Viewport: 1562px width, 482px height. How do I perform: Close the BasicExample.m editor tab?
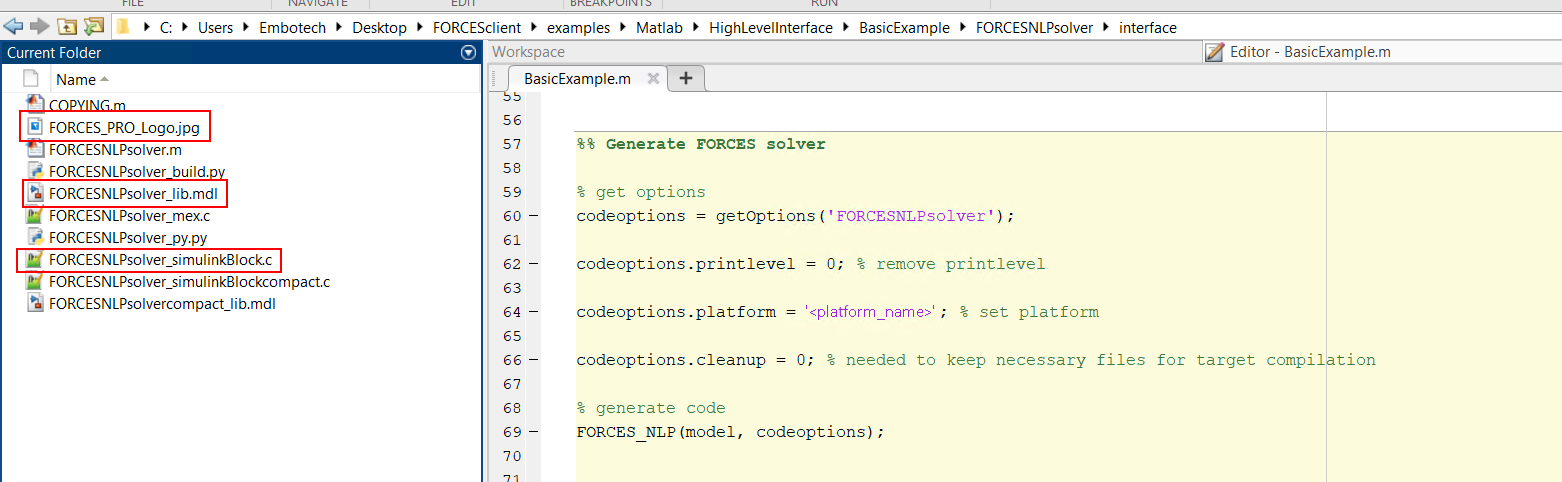pos(653,79)
